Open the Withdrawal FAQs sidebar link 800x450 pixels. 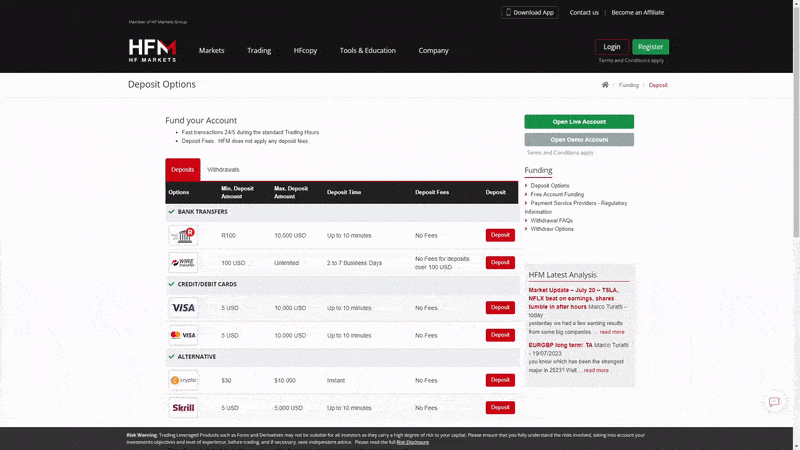(552, 220)
